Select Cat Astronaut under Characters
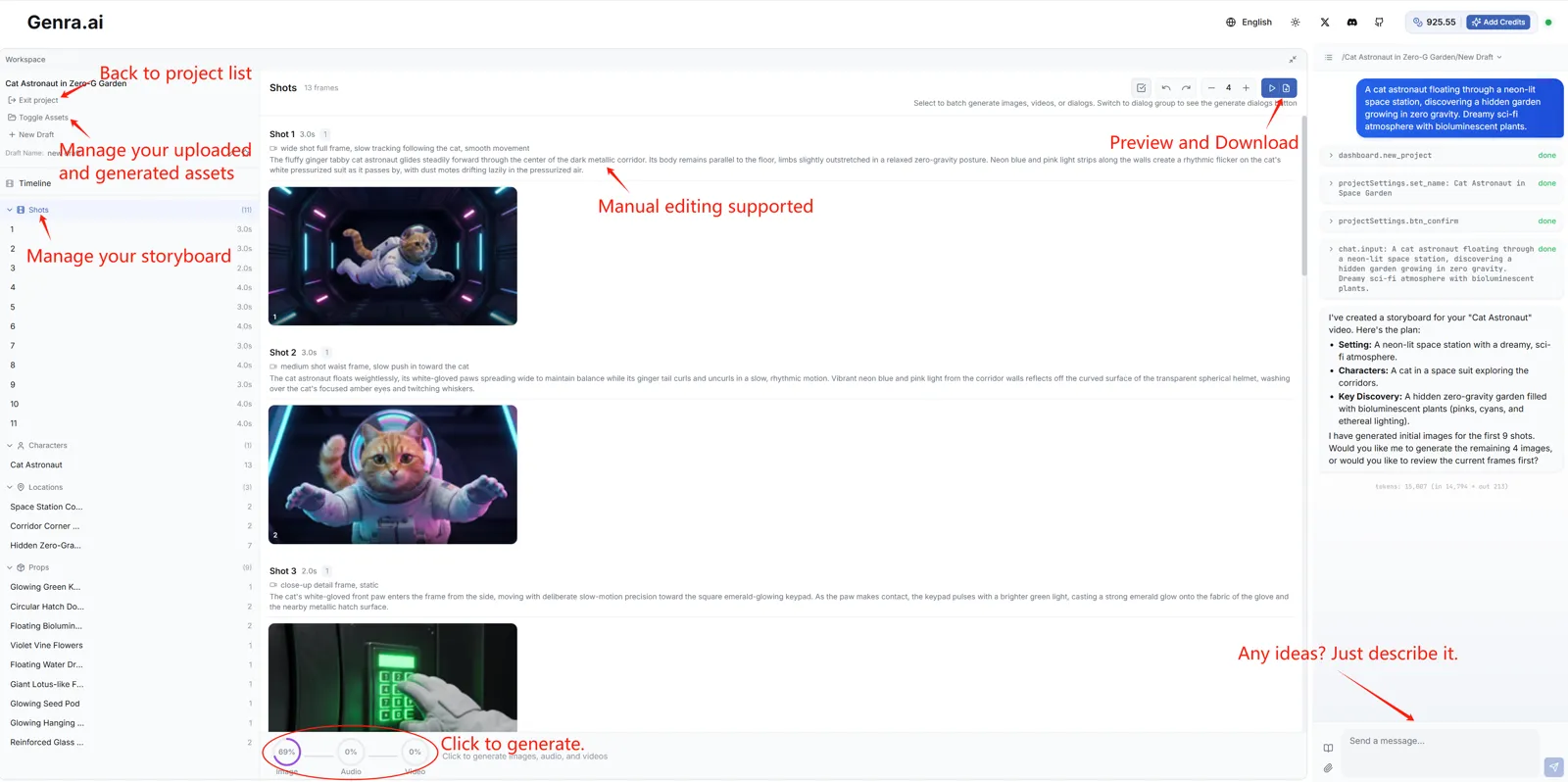Viewport: 1568px width, 782px height. [x=36, y=465]
